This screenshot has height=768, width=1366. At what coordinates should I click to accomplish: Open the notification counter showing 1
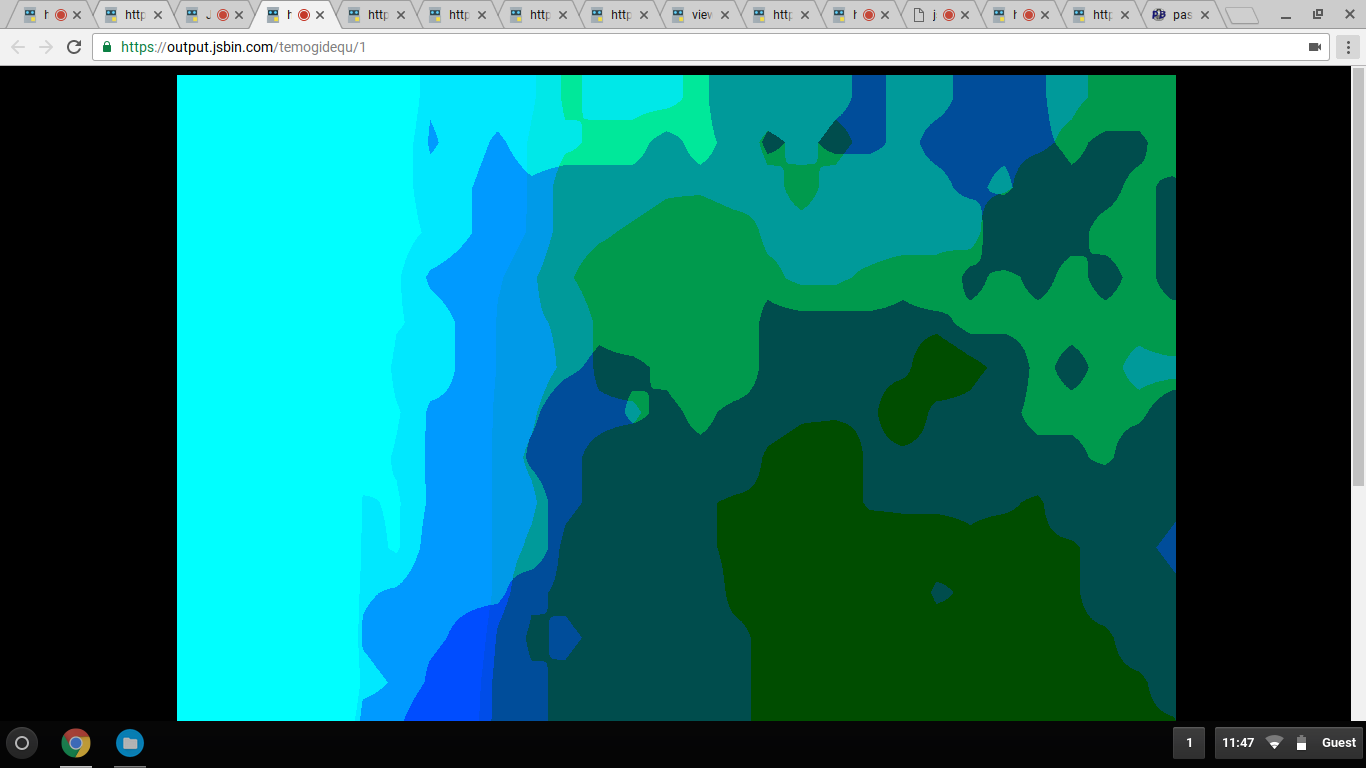point(1189,743)
